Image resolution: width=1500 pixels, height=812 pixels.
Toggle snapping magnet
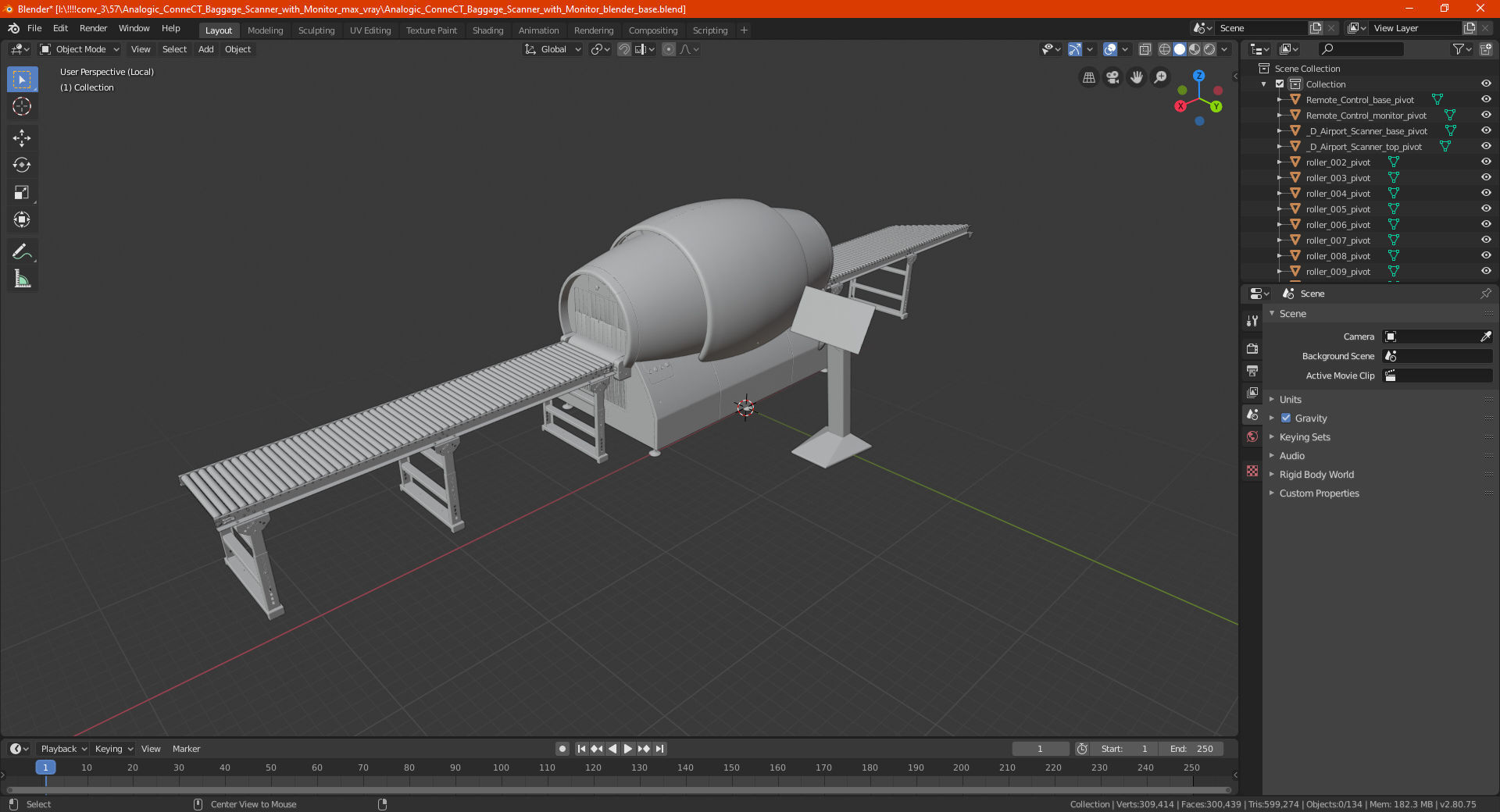tap(623, 49)
